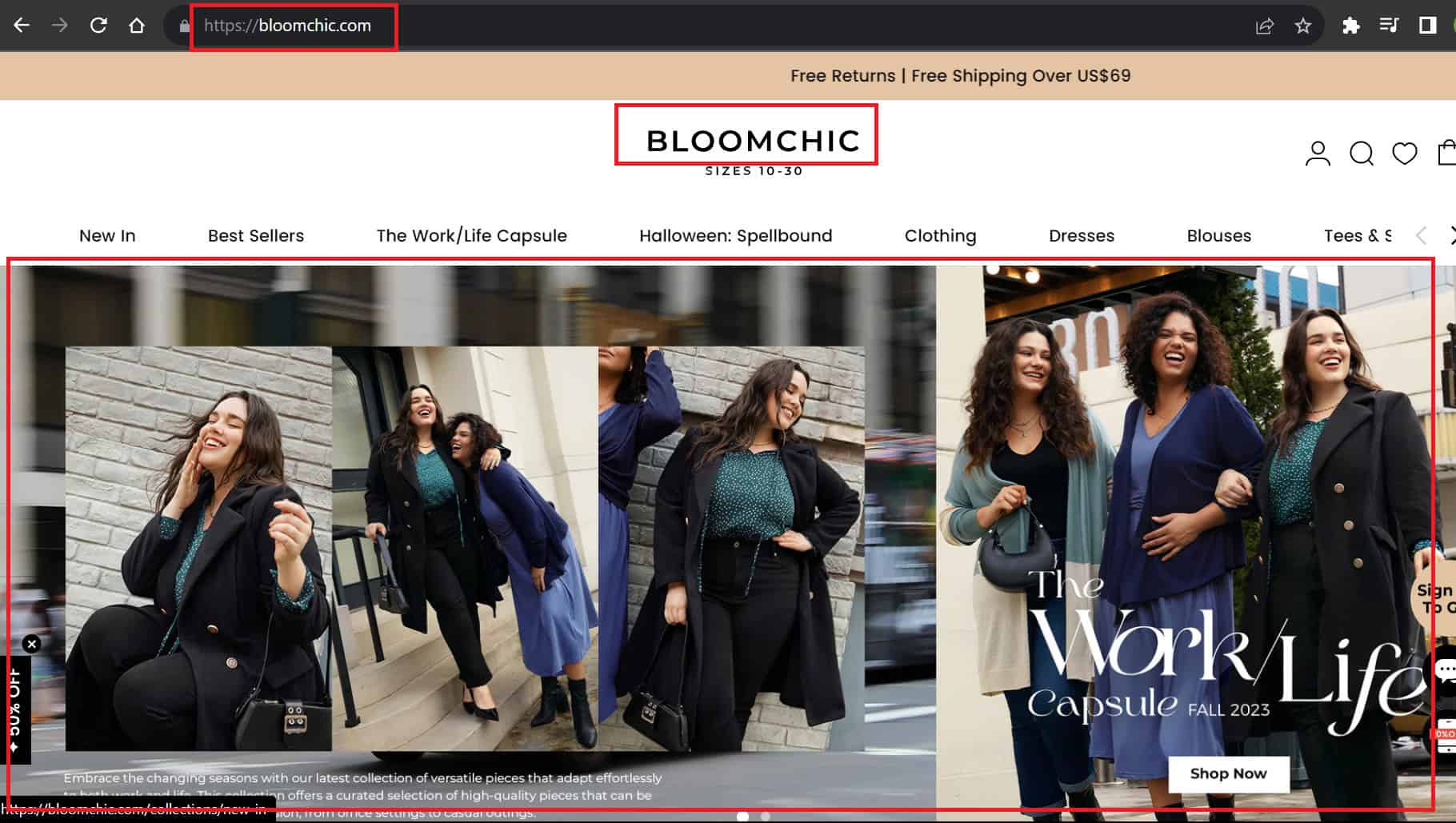This screenshot has width=1456, height=823.
Task: Click the browser back arrow
Action: 22,26
